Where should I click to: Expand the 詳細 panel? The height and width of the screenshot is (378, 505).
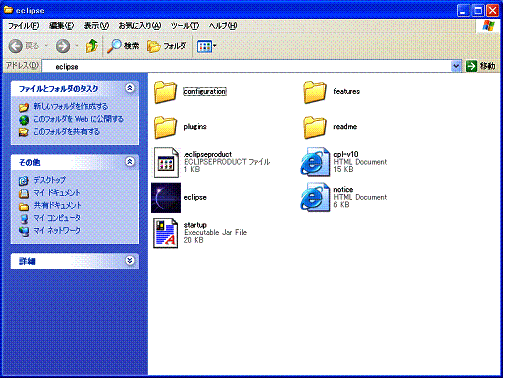[x=130, y=260]
